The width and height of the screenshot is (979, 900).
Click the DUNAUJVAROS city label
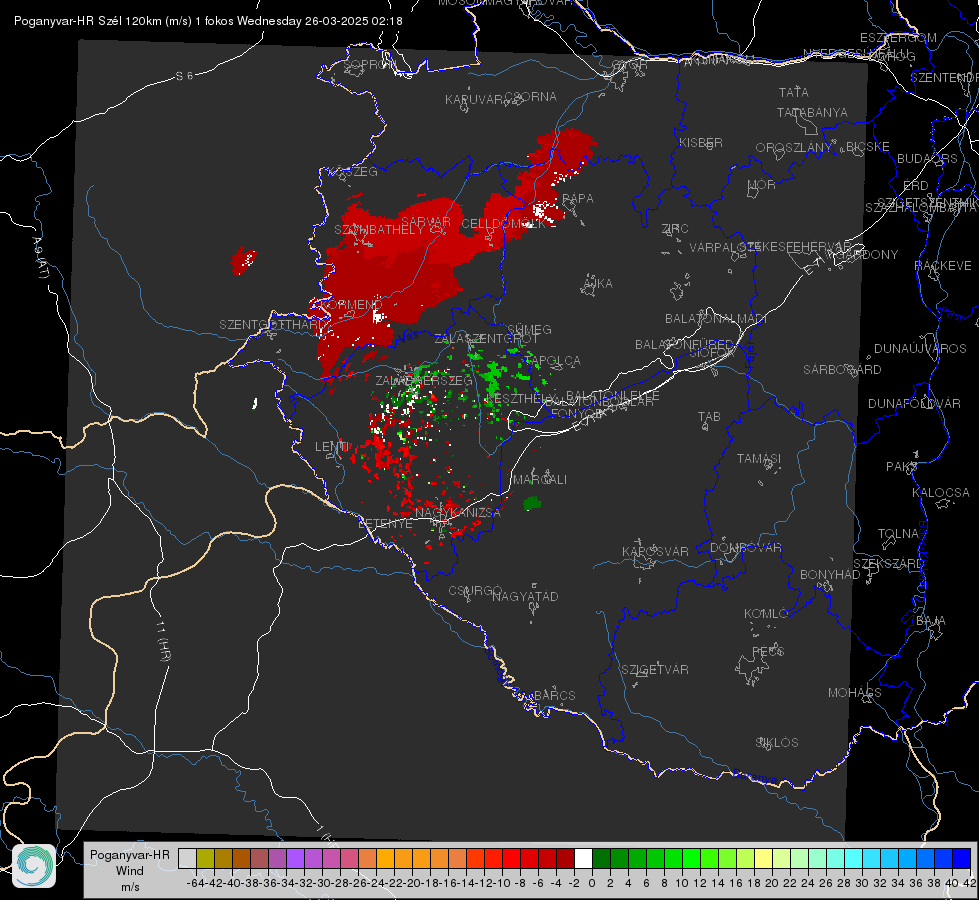point(920,348)
